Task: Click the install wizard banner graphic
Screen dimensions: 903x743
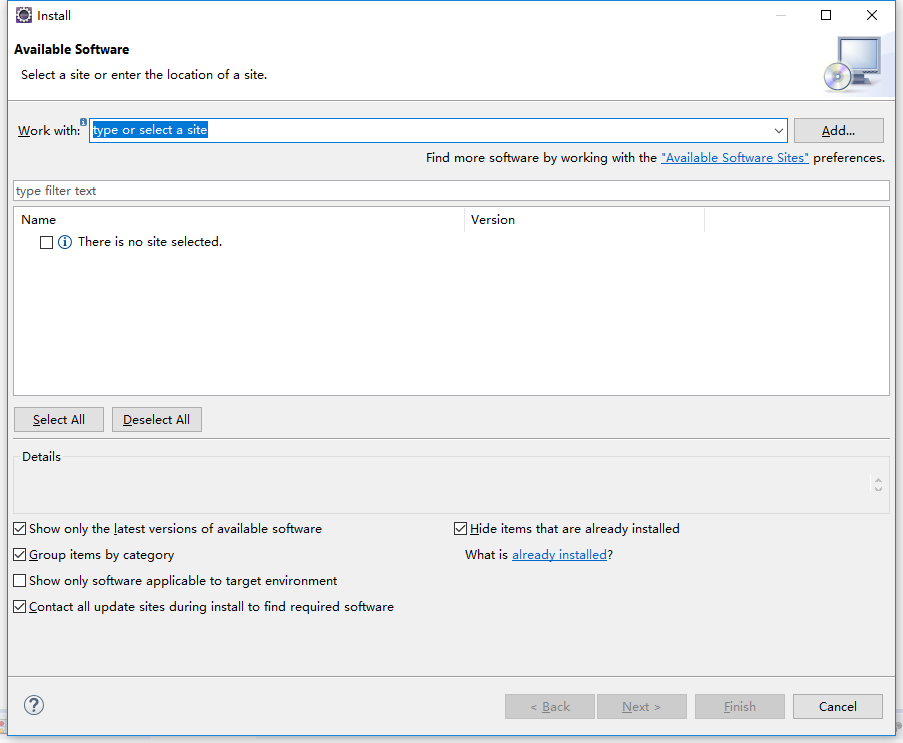Action: click(855, 62)
